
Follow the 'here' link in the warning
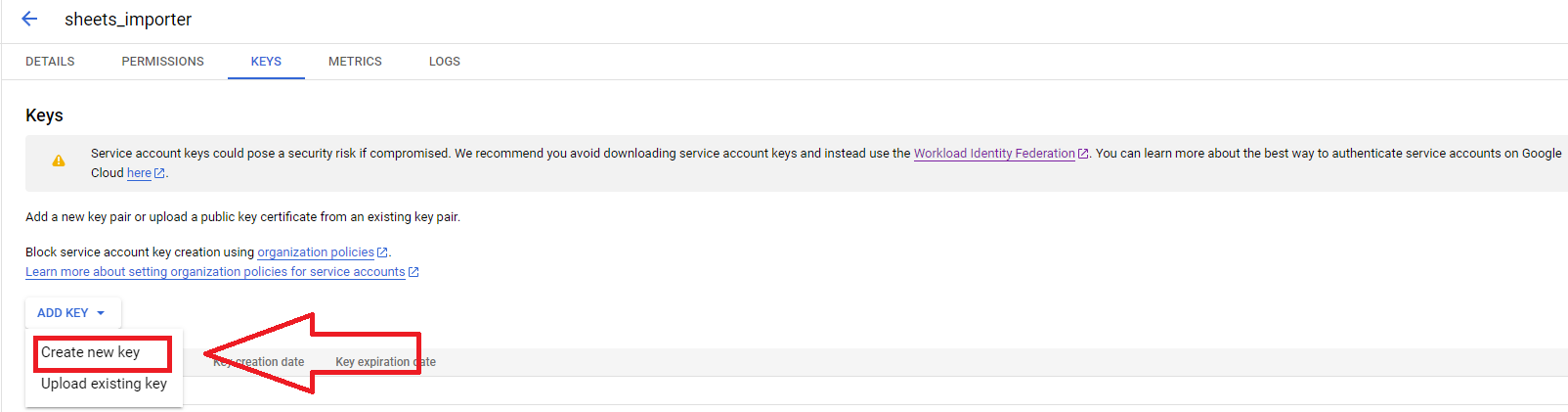pos(139,173)
